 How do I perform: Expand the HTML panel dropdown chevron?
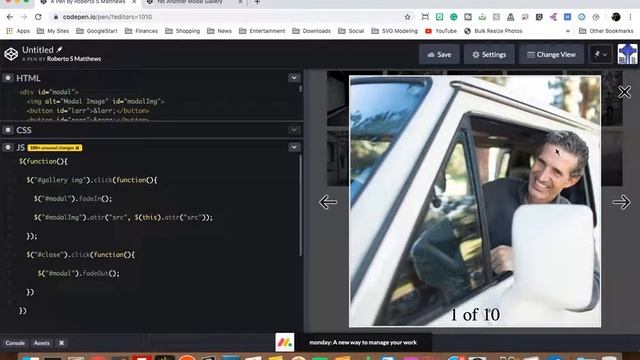click(294, 78)
